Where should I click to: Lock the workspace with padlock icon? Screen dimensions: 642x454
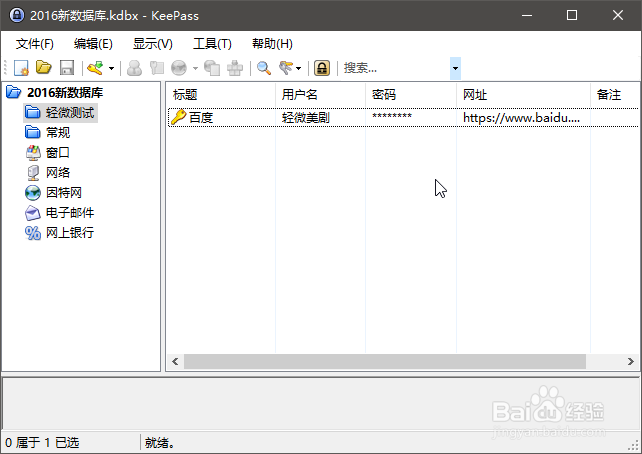pyautogui.click(x=322, y=68)
